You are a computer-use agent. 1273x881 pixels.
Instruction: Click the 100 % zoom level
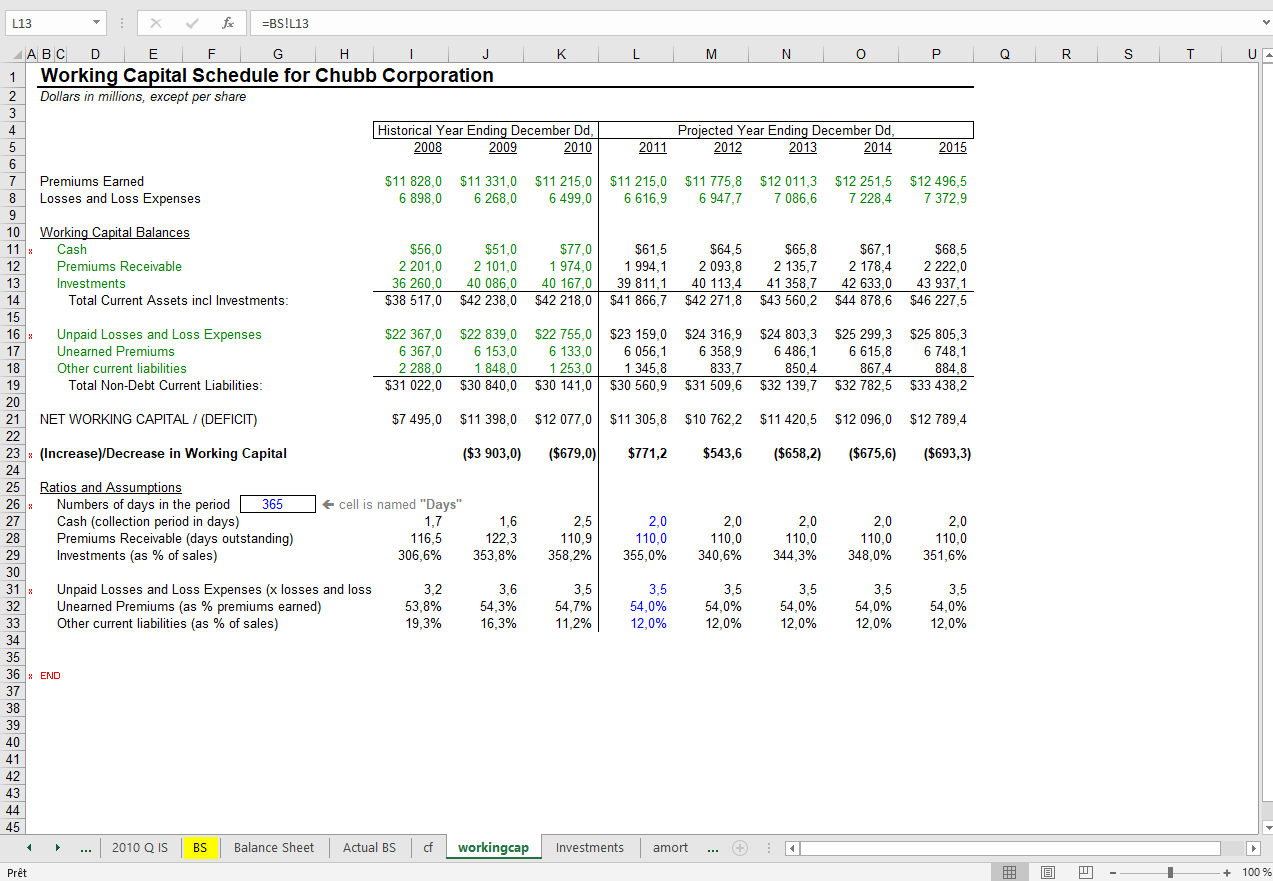[1255, 872]
